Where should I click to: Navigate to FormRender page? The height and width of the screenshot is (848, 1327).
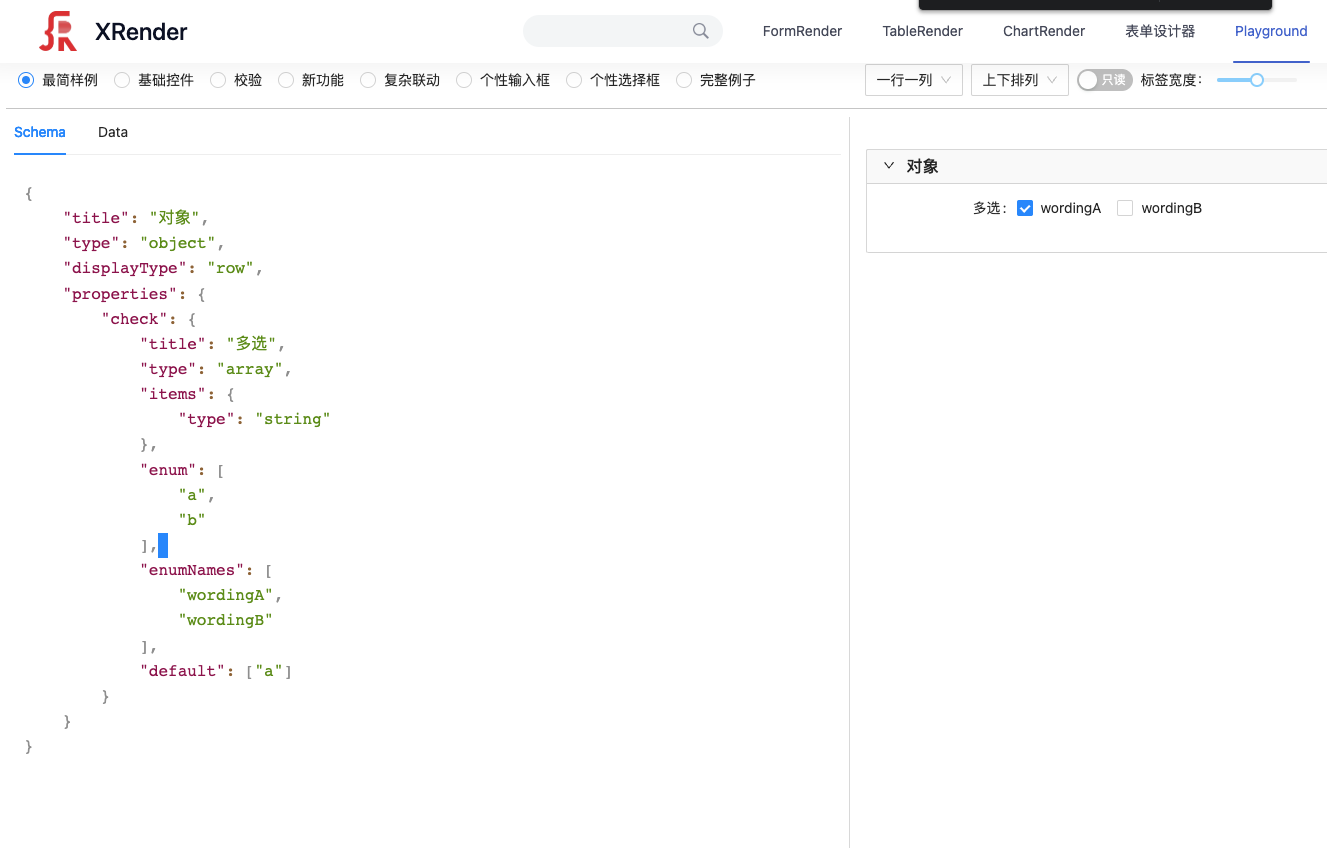pyautogui.click(x=802, y=31)
